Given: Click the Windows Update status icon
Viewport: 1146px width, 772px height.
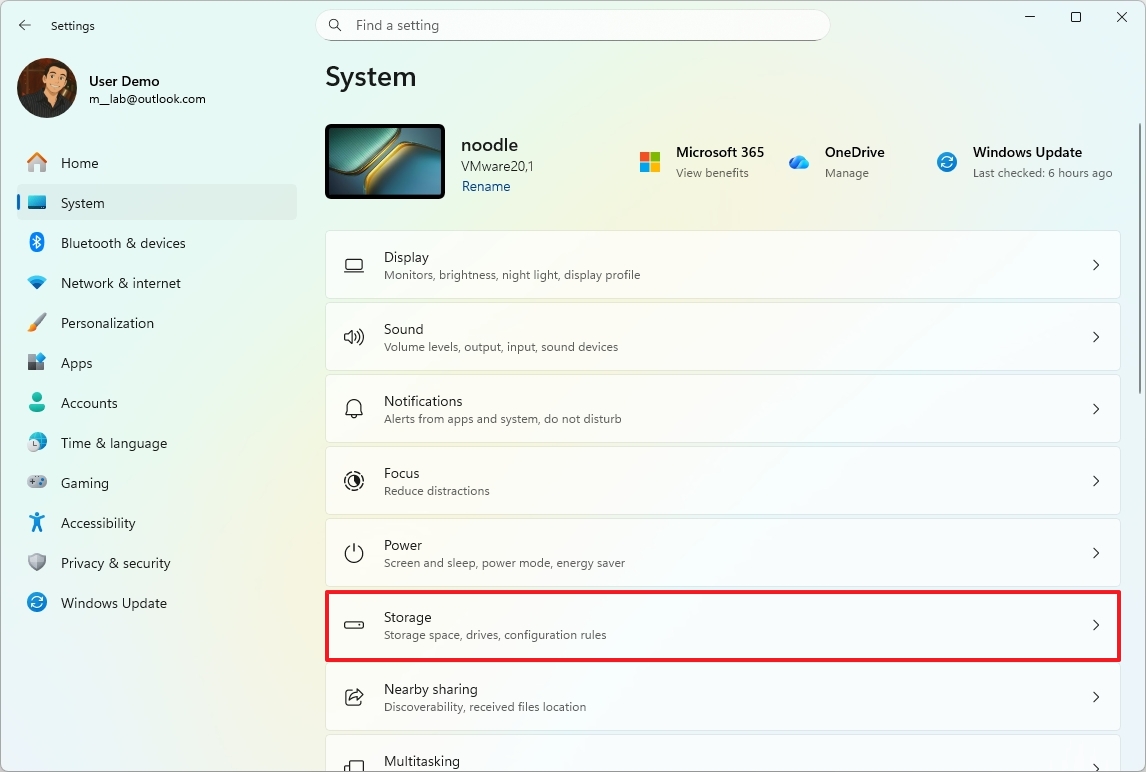Looking at the screenshot, I should (x=946, y=161).
